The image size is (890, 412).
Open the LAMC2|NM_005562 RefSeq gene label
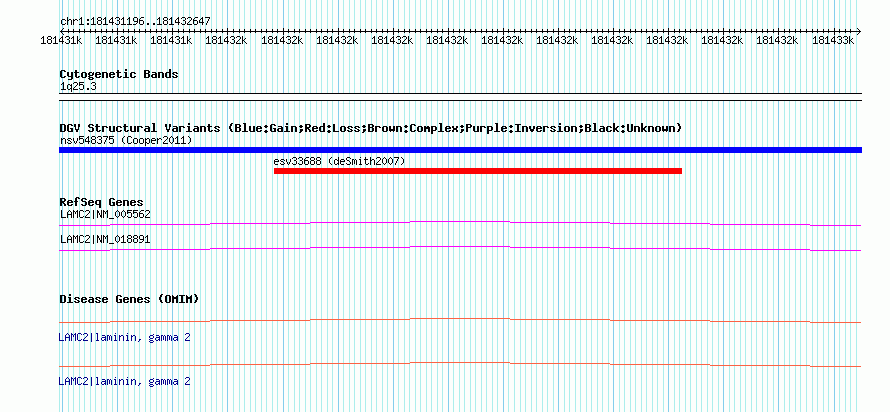(x=105, y=214)
